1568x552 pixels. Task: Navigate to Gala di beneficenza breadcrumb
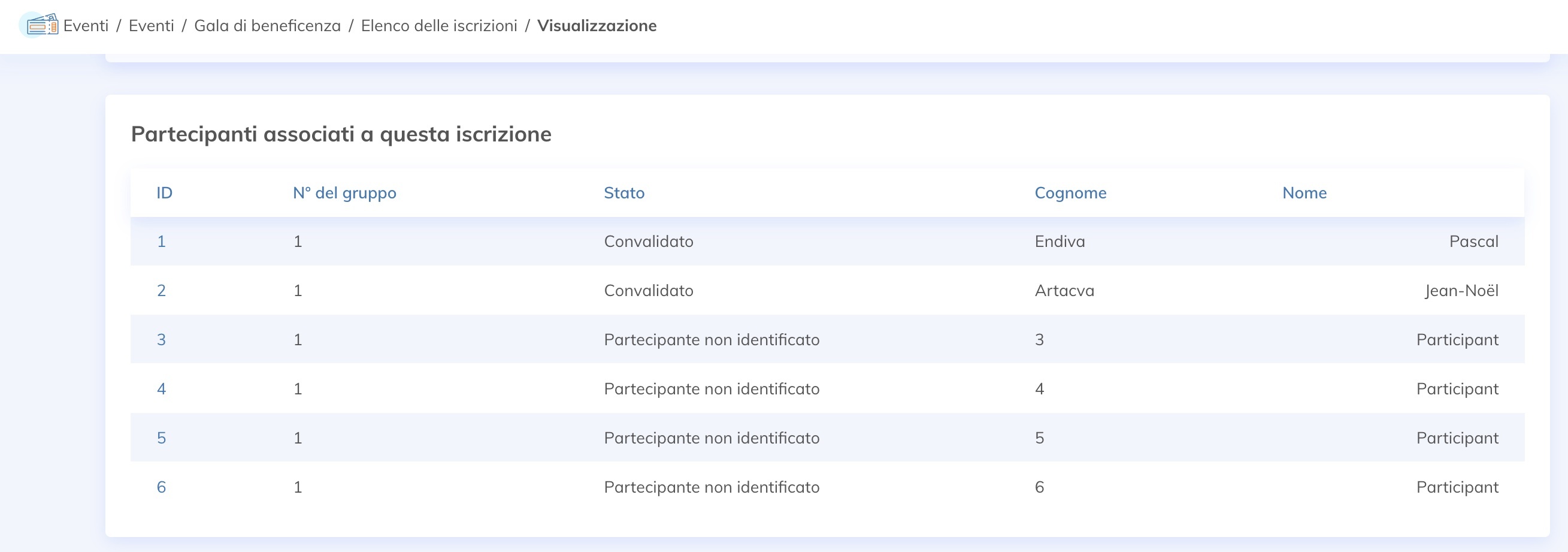click(x=267, y=26)
